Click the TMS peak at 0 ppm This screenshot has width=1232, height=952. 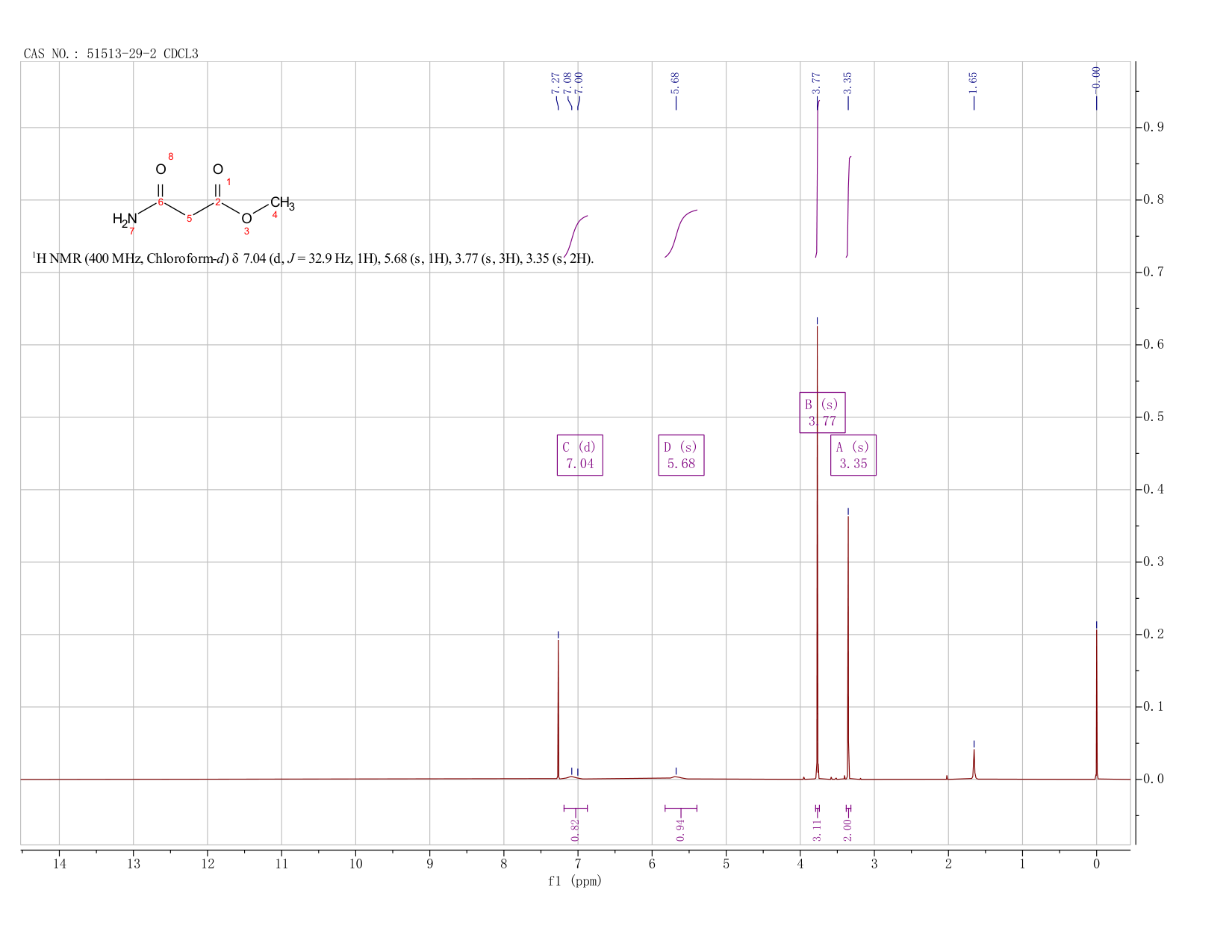coord(1096,704)
